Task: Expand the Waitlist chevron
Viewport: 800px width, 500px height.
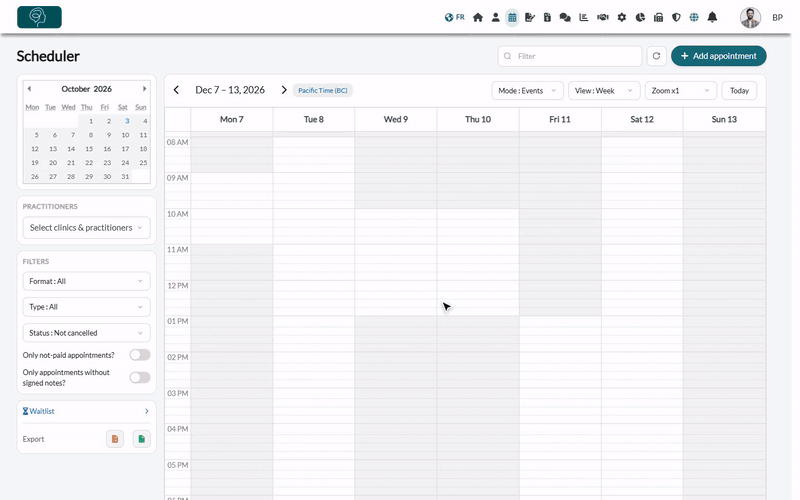Action: tap(146, 411)
